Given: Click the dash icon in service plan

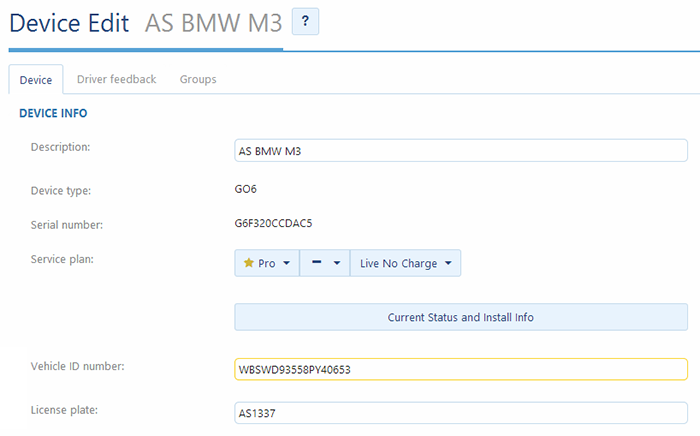Looking at the screenshot, I should click(316, 263).
